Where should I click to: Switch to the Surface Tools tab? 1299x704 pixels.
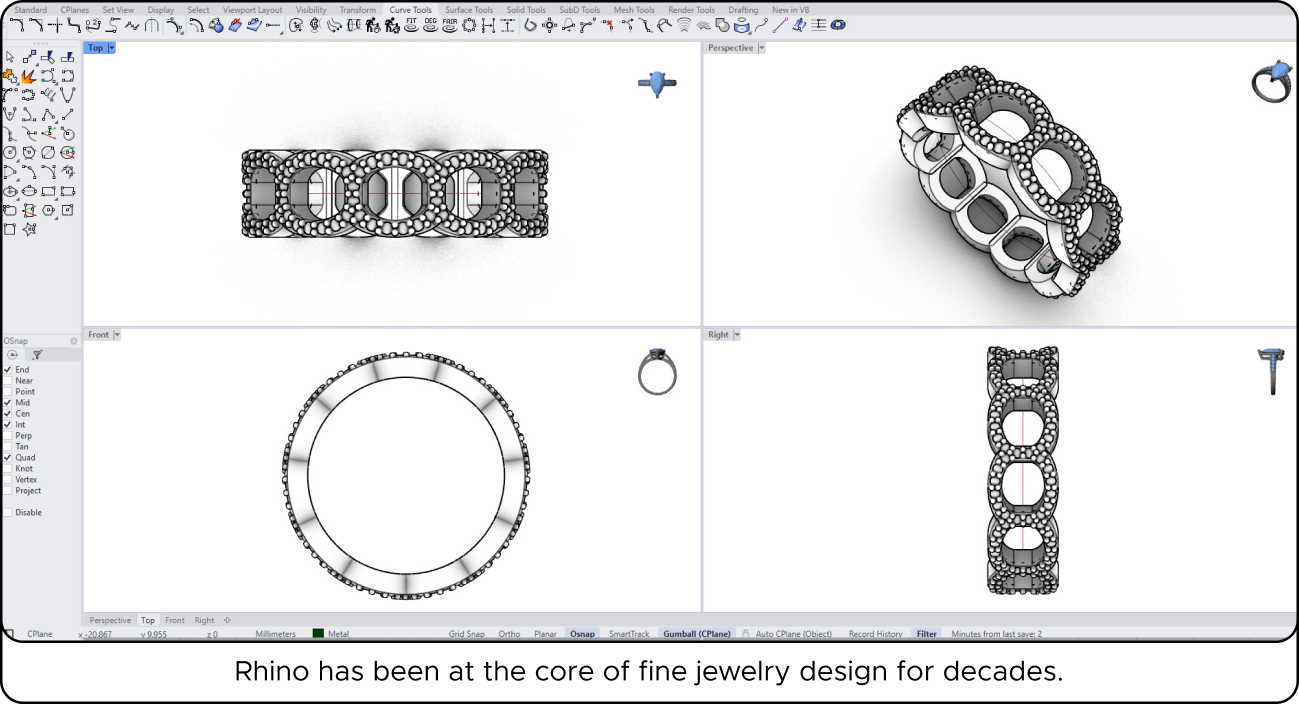click(x=469, y=10)
